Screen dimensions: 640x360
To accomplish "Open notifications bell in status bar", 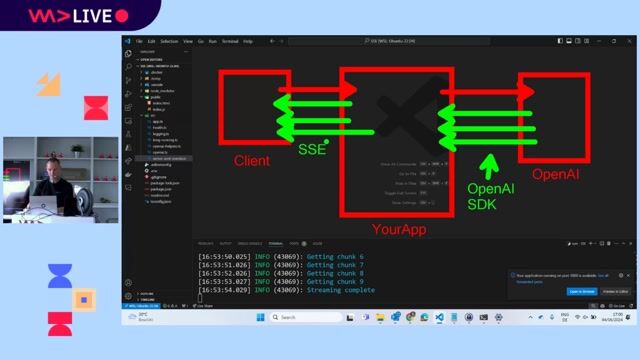I will tap(631, 306).
